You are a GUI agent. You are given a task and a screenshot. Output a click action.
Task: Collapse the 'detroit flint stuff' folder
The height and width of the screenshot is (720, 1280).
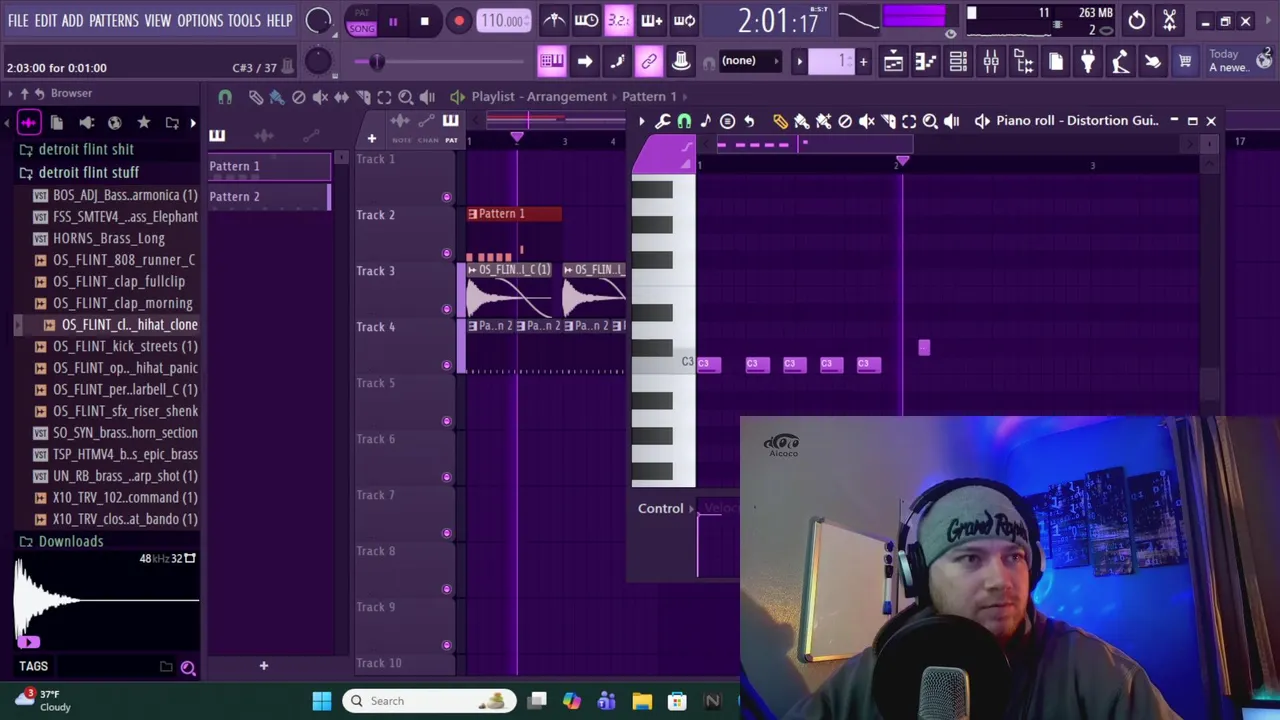88,172
